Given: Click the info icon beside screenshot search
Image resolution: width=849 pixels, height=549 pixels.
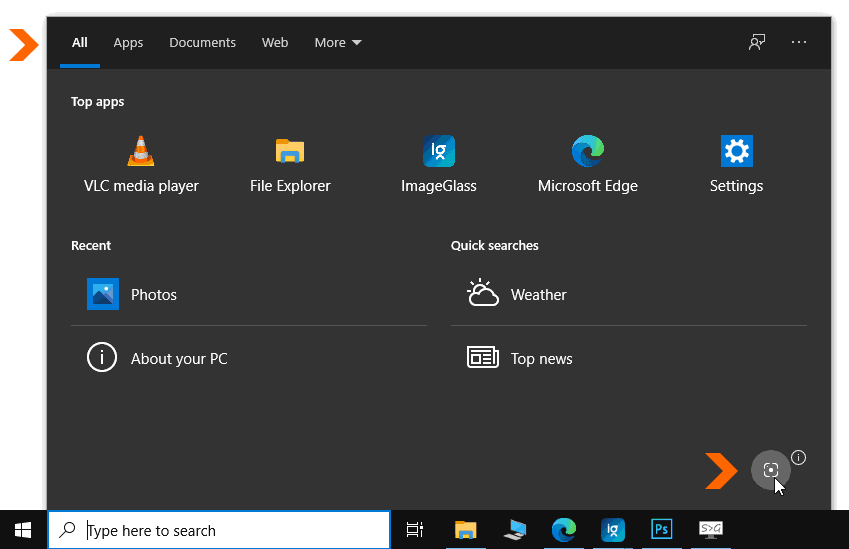Looking at the screenshot, I should coord(798,458).
